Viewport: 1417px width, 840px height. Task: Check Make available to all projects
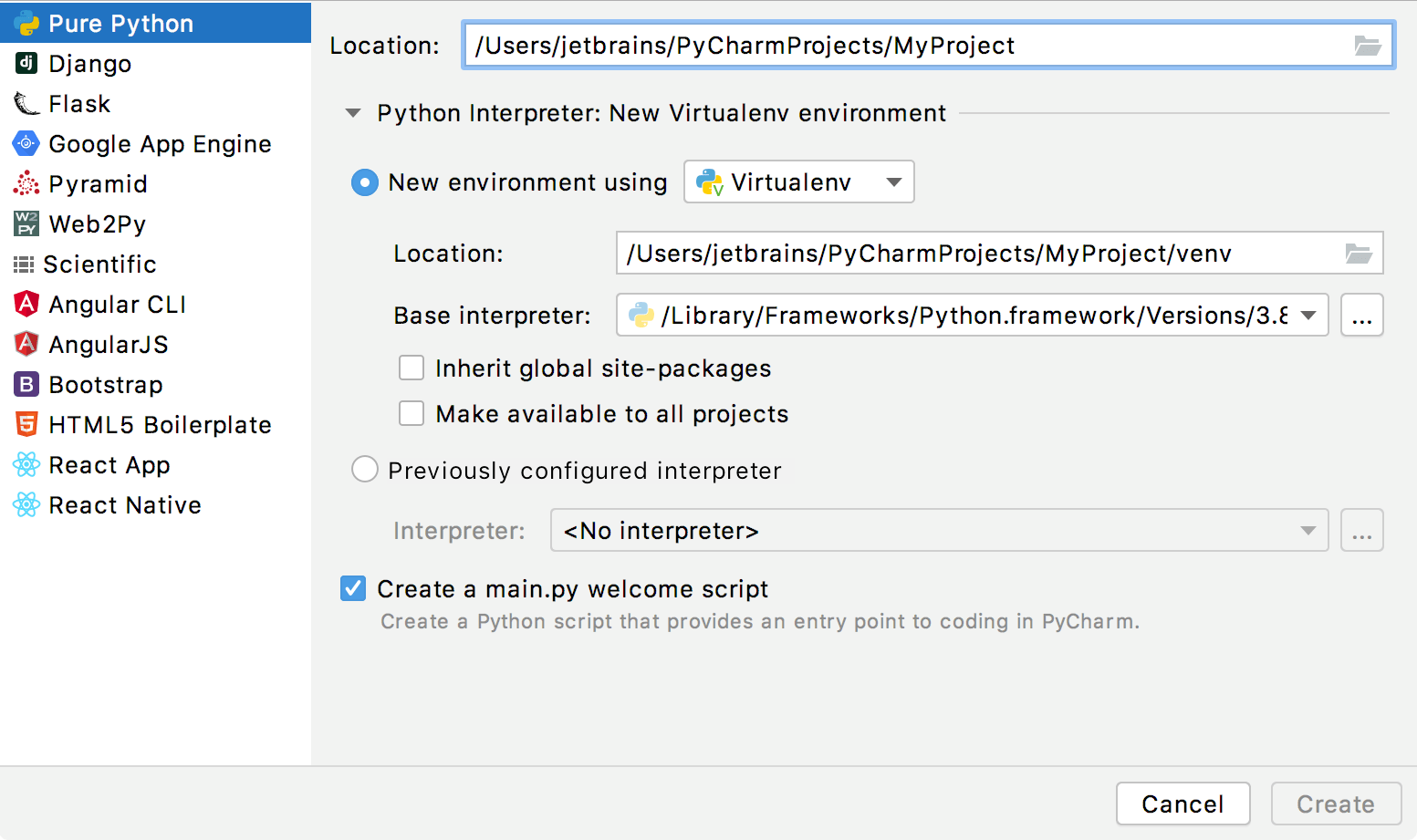tap(412, 412)
